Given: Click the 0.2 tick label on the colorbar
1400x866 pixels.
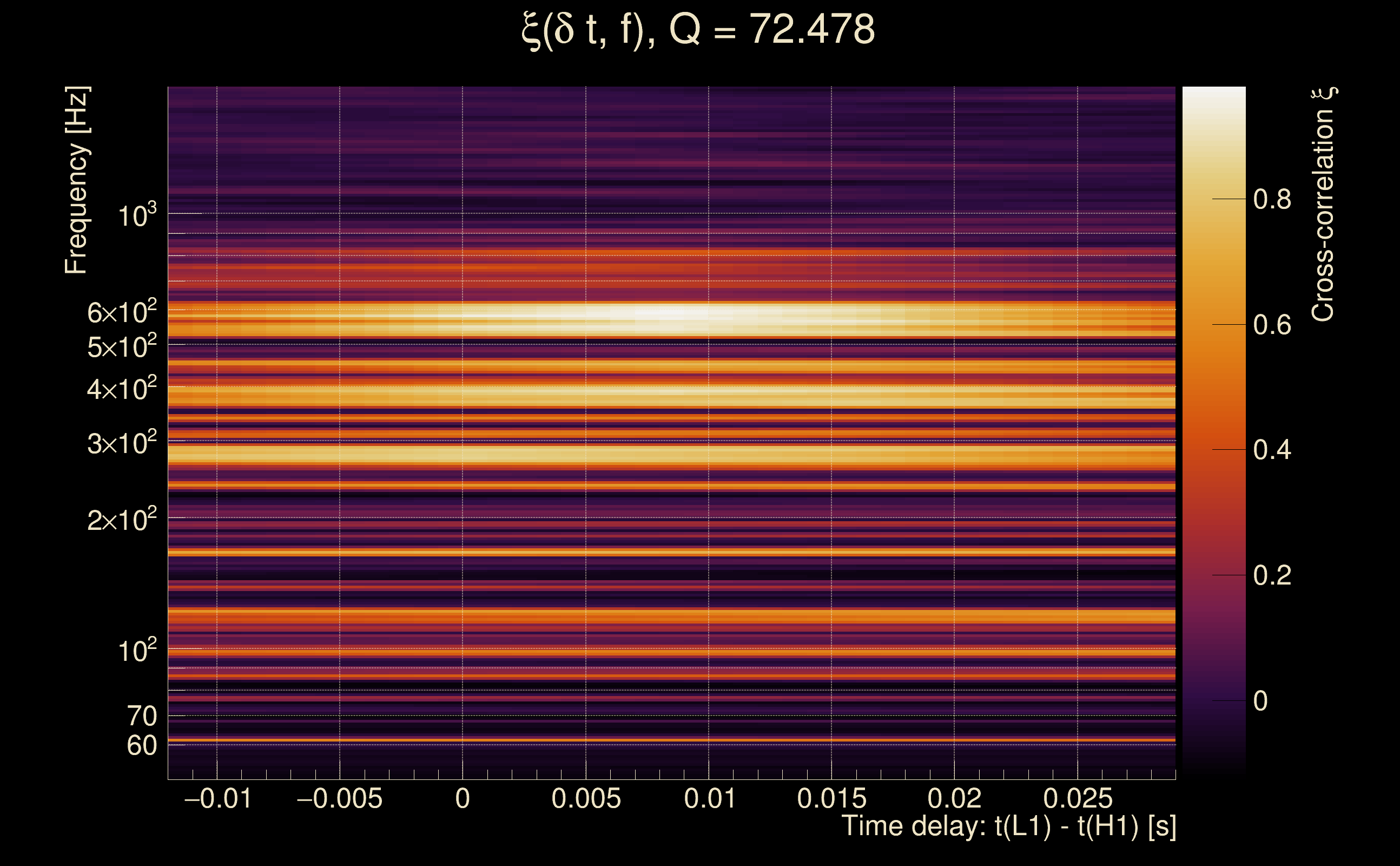Looking at the screenshot, I should tap(1272, 575).
